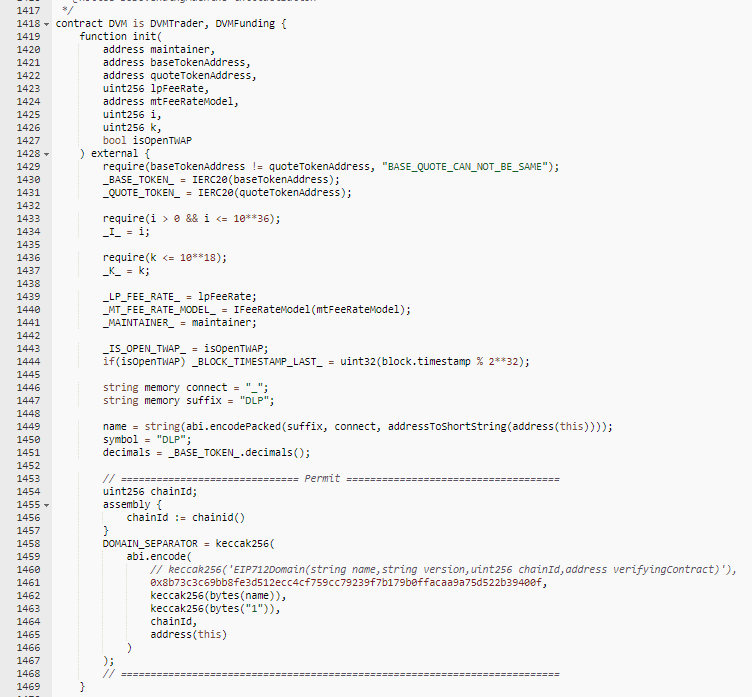This screenshot has width=752, height=697.
Task: Click on 'chainId := chainid()'
Action: click(x=186, y=518)
